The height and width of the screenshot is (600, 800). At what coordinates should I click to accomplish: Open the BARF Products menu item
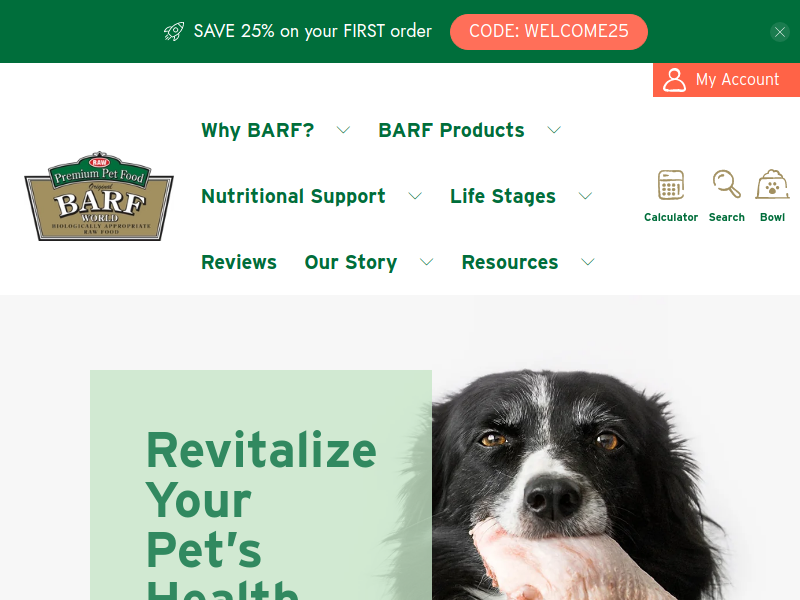451,130
